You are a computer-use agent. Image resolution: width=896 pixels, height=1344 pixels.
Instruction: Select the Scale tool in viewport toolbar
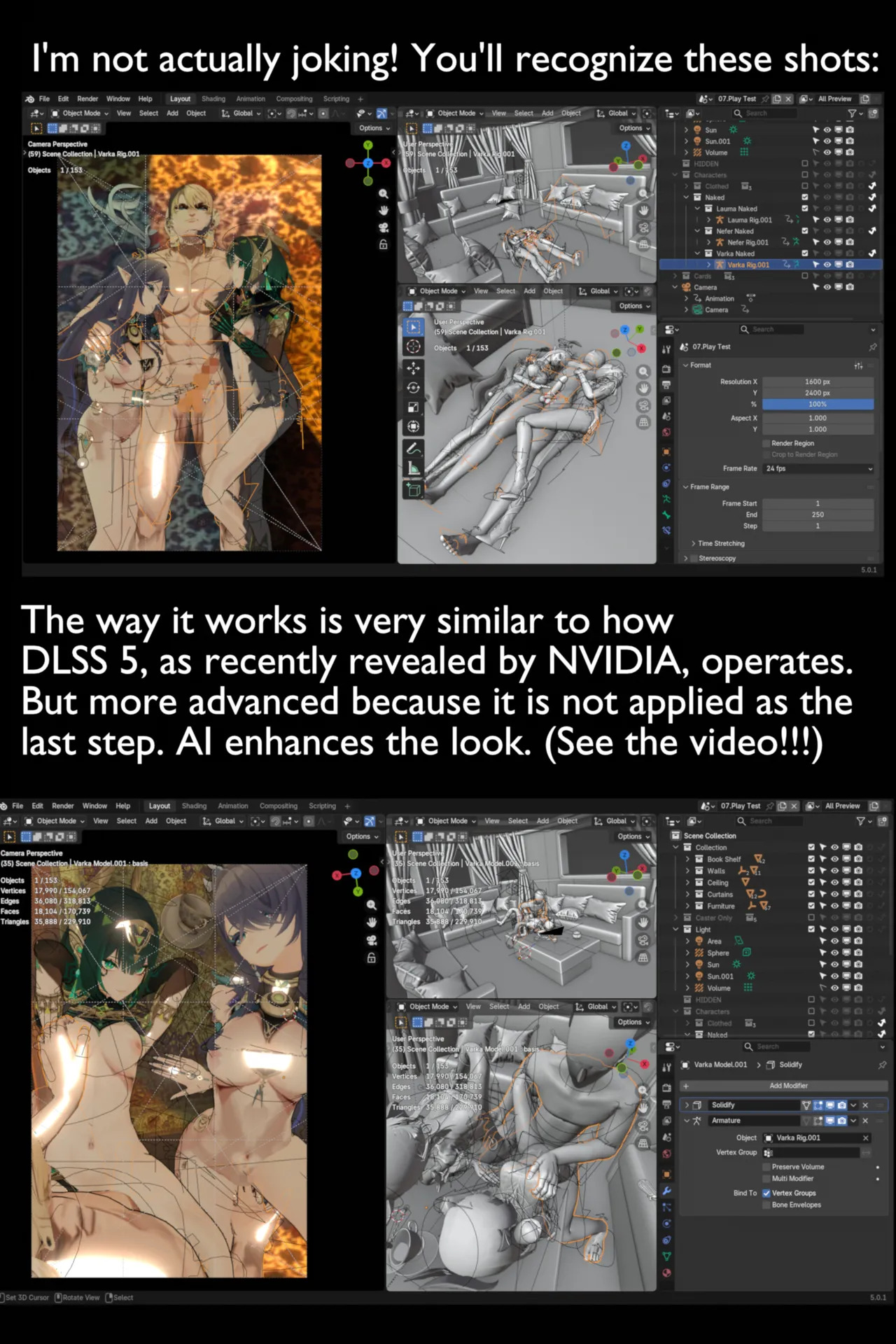pyautogui.click(x=414, y=407)
